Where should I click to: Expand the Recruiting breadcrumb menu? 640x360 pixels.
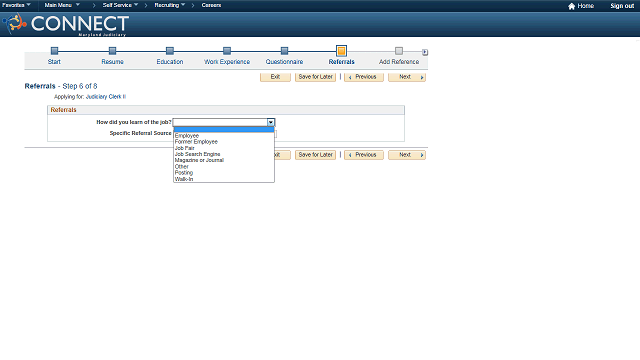(170, 5)
